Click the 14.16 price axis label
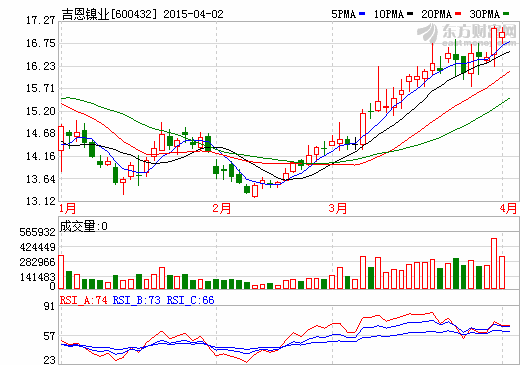 pos(41,156)
